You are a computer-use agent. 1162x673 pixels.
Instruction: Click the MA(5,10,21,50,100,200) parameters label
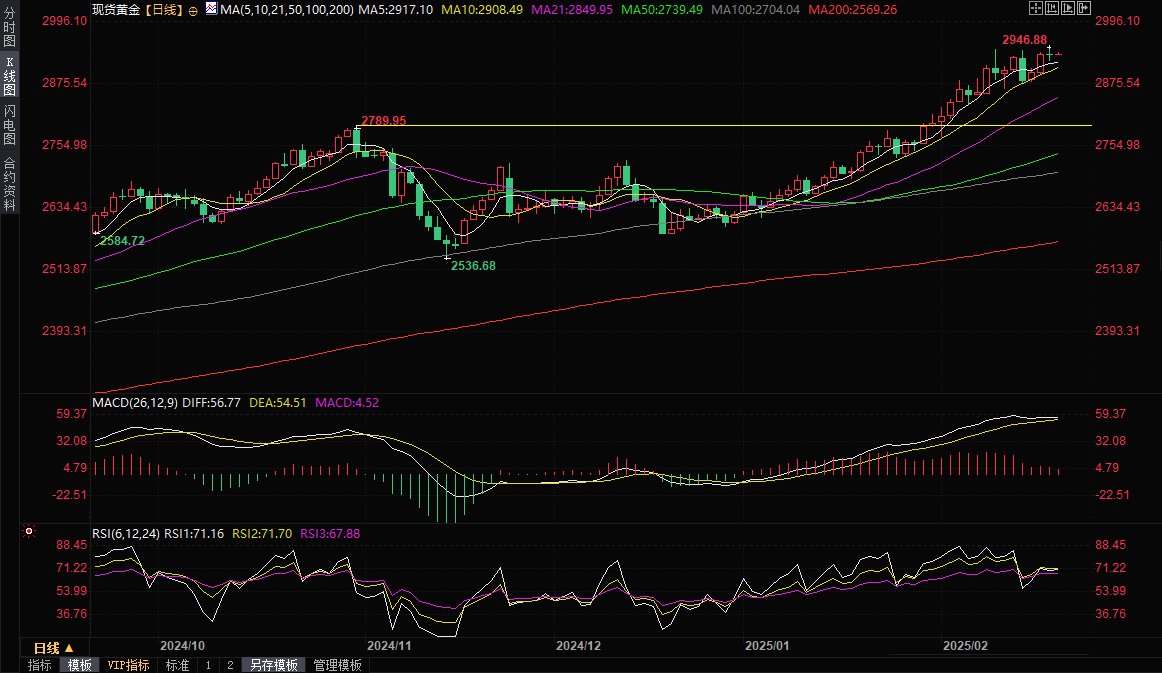click(x=288, y=9)
